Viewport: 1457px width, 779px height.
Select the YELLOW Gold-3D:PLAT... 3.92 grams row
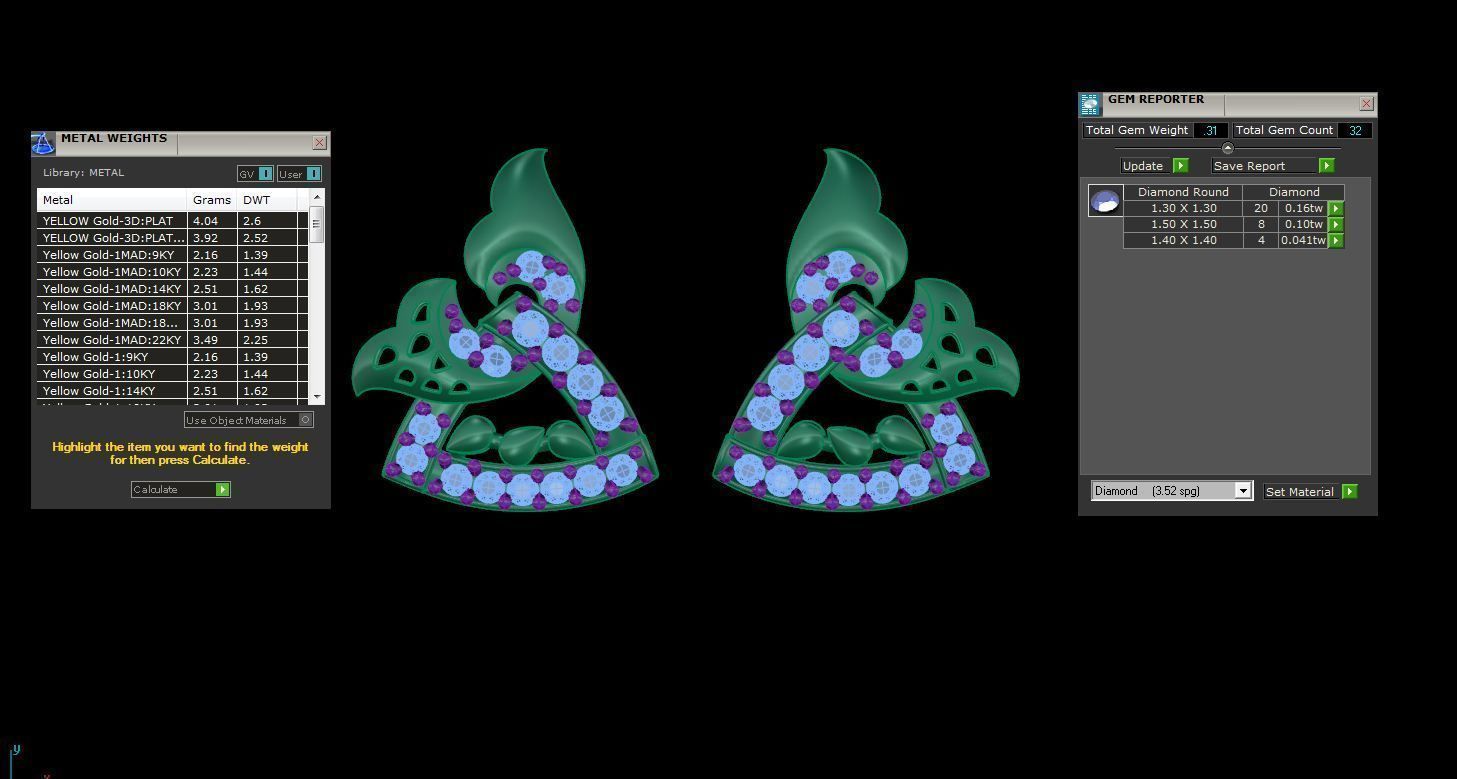[173, 238]
